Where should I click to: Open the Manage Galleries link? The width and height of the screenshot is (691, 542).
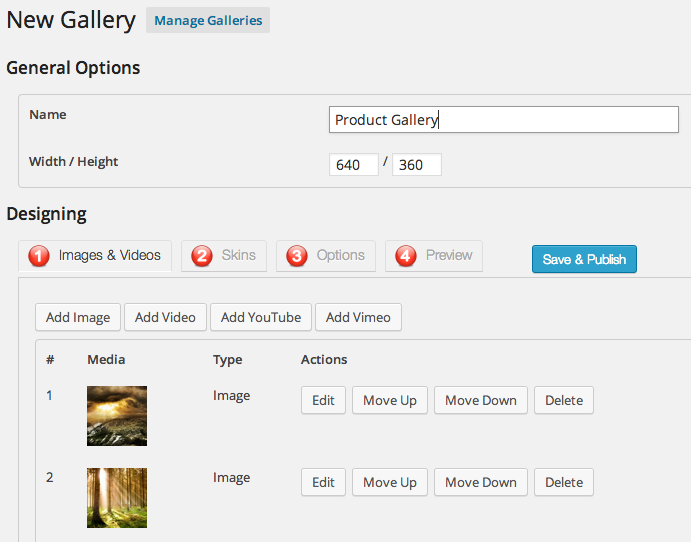pyautogui.click(x=208, y=20)
